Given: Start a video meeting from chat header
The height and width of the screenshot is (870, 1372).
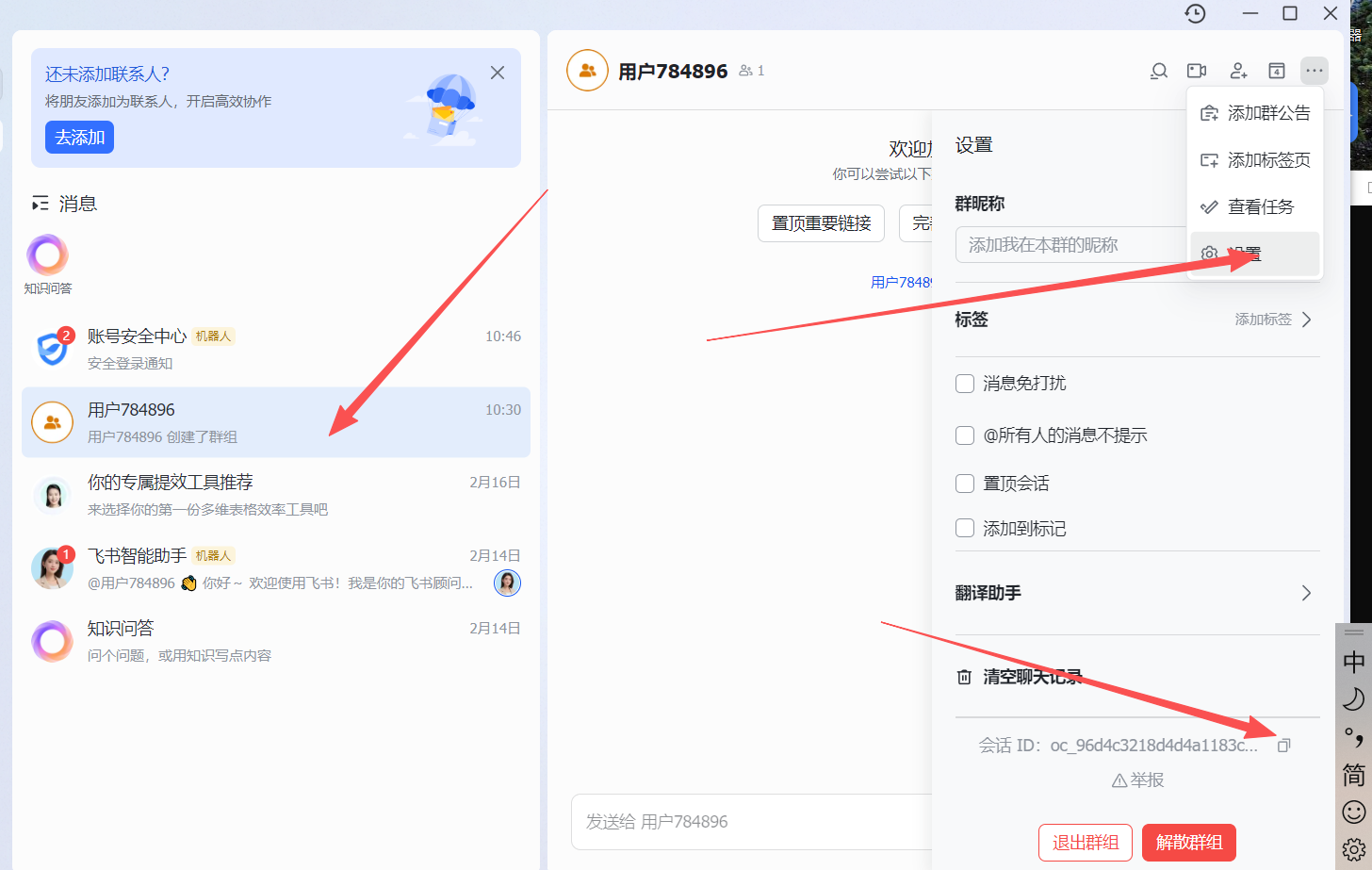Looking at the screenshot, I should pyautogui.click(x=1197, y=71).
